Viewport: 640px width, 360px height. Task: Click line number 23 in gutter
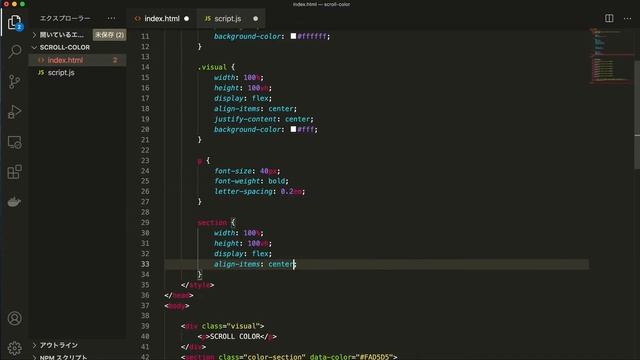pos(145,160)
